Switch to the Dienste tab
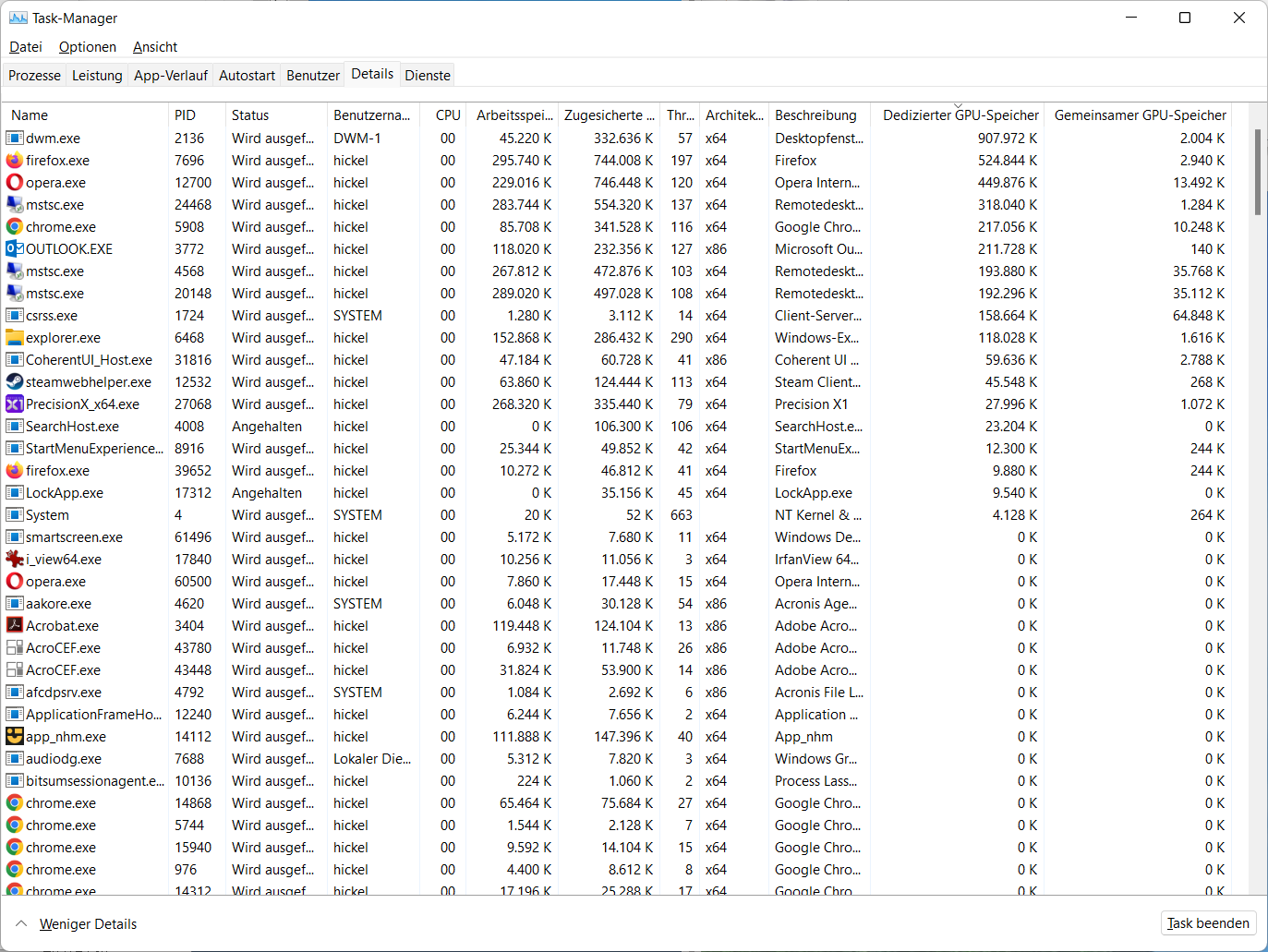Screen dimensions: 1268x952 click(428, 76)
